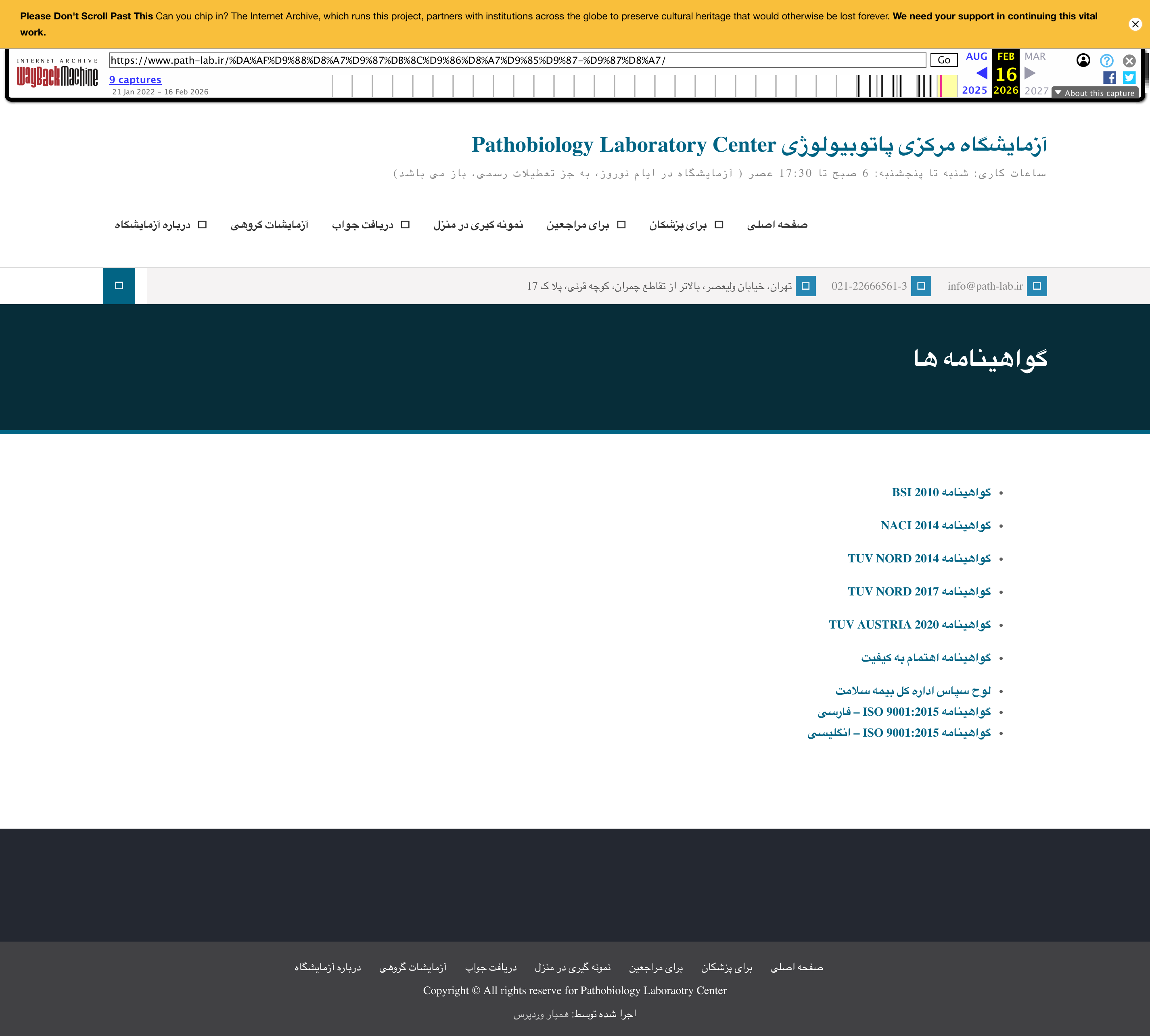1150x1036 pixels.
Task: Open the Wayback Machine logo
Action: [57, 72]
